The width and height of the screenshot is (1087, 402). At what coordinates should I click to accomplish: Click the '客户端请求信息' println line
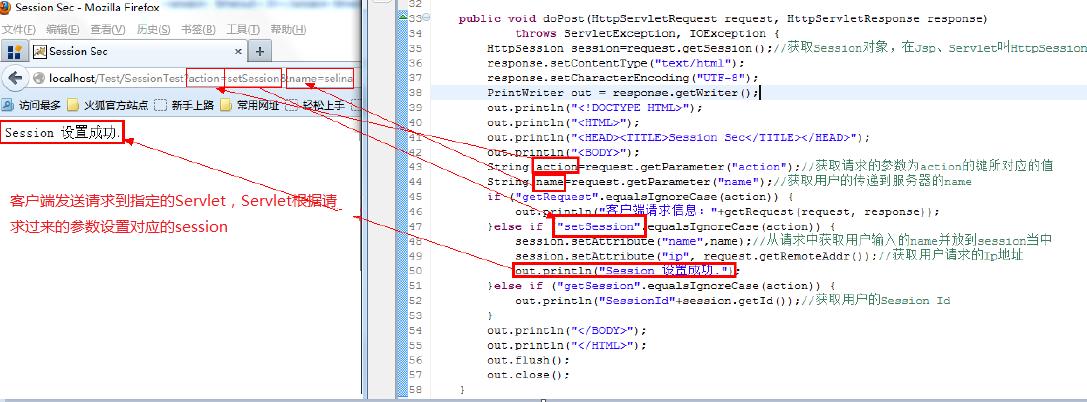tap(727, 211)
